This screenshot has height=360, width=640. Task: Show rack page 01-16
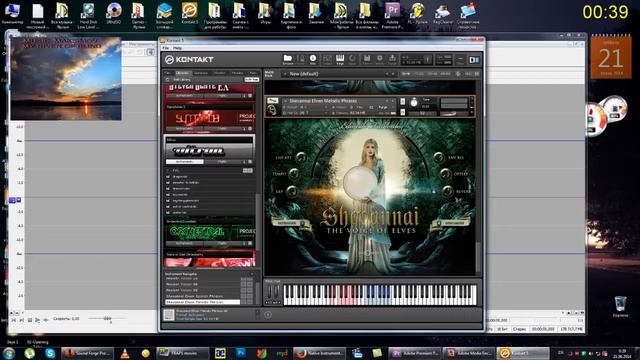pos(406,74)
